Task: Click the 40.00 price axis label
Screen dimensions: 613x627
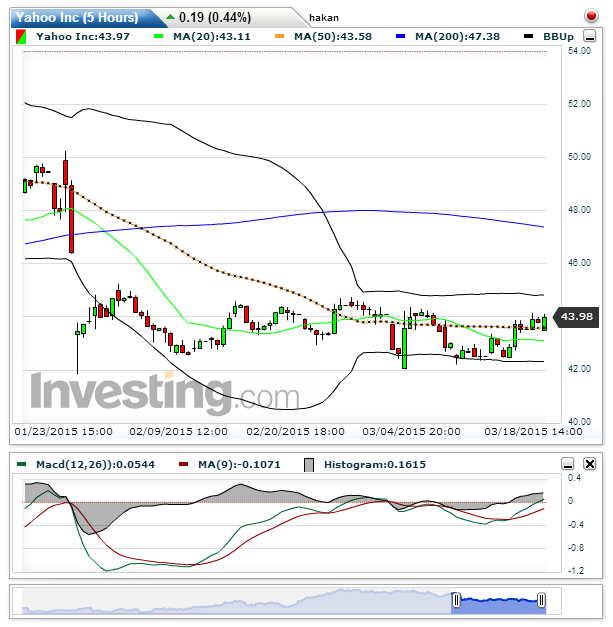Action: (x=579, y=422)
